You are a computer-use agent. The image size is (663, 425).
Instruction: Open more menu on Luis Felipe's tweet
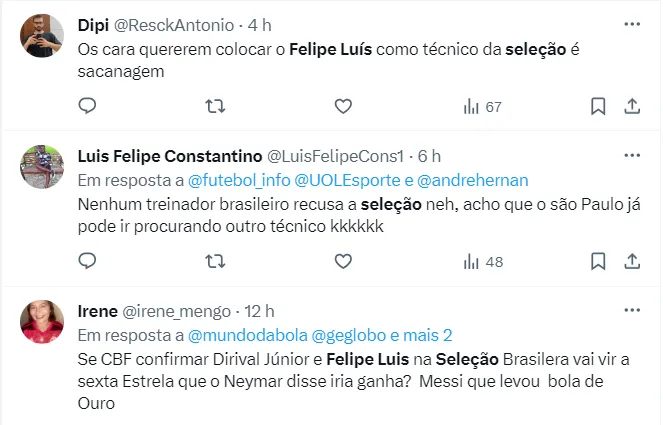point(632,156)
